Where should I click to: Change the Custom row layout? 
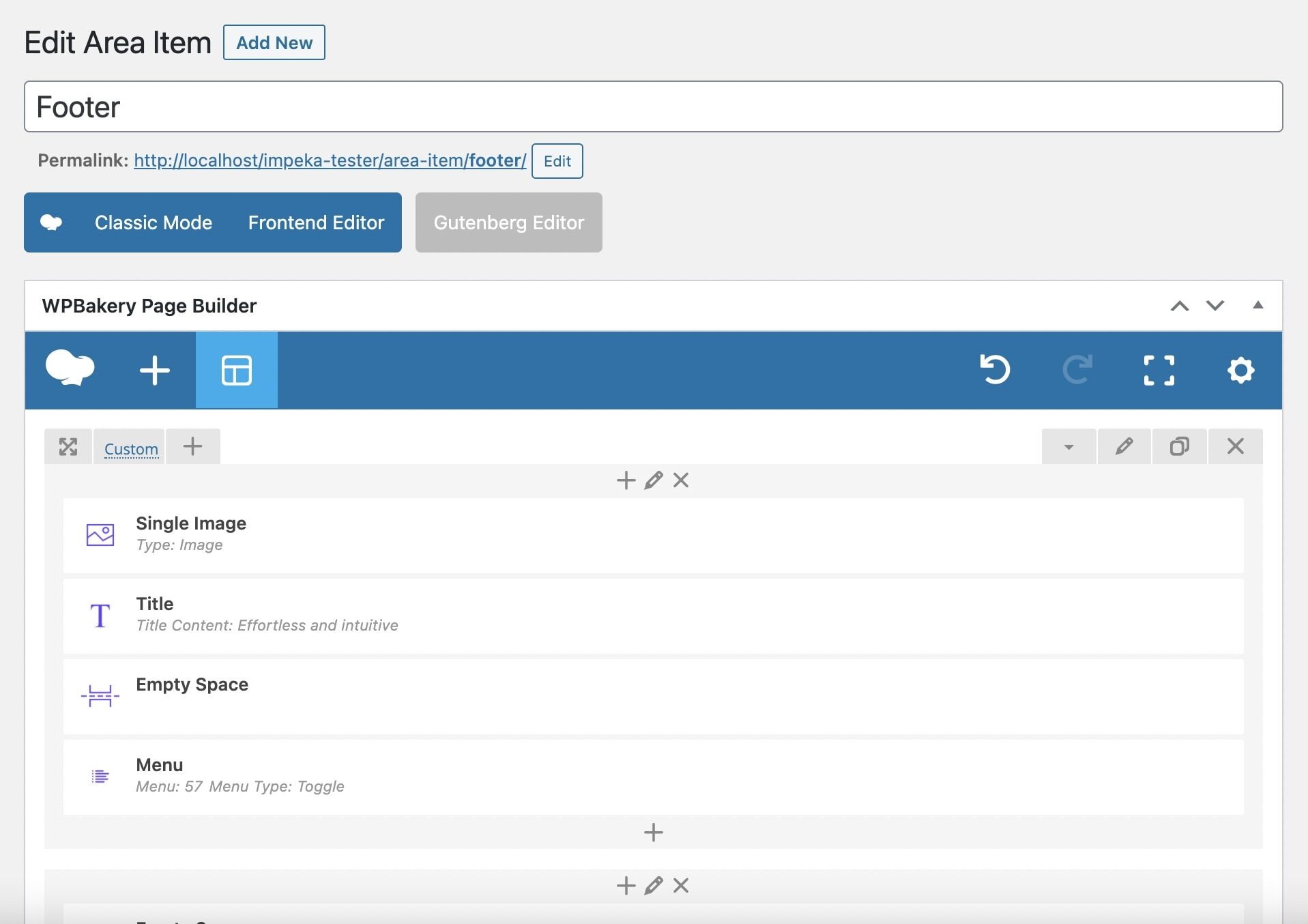coord(131,449)
